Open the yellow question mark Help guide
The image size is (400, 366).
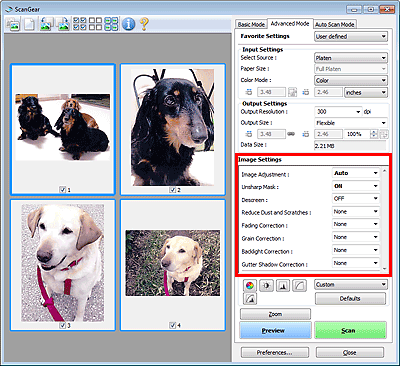tap(144, 24)
